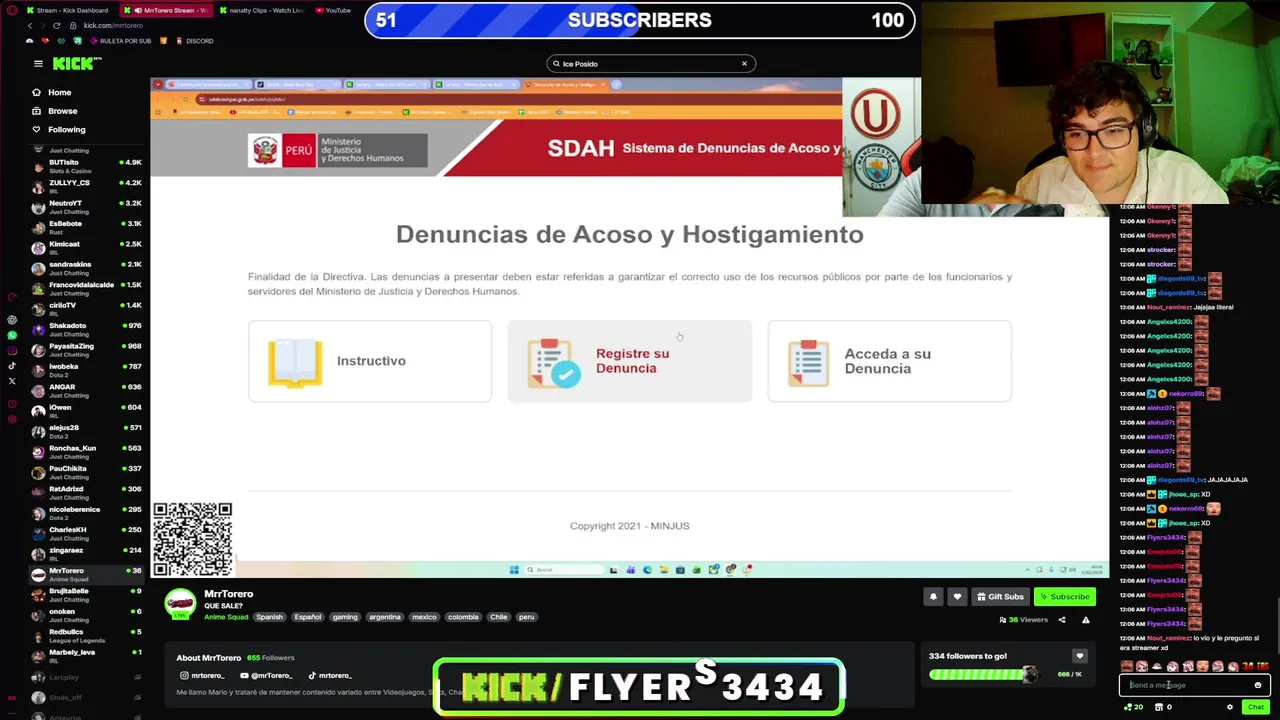Image resolution: width=1280 pixels, height=720 pixels.
Task: Open Anime Squad category link
Action: point(226,617)
